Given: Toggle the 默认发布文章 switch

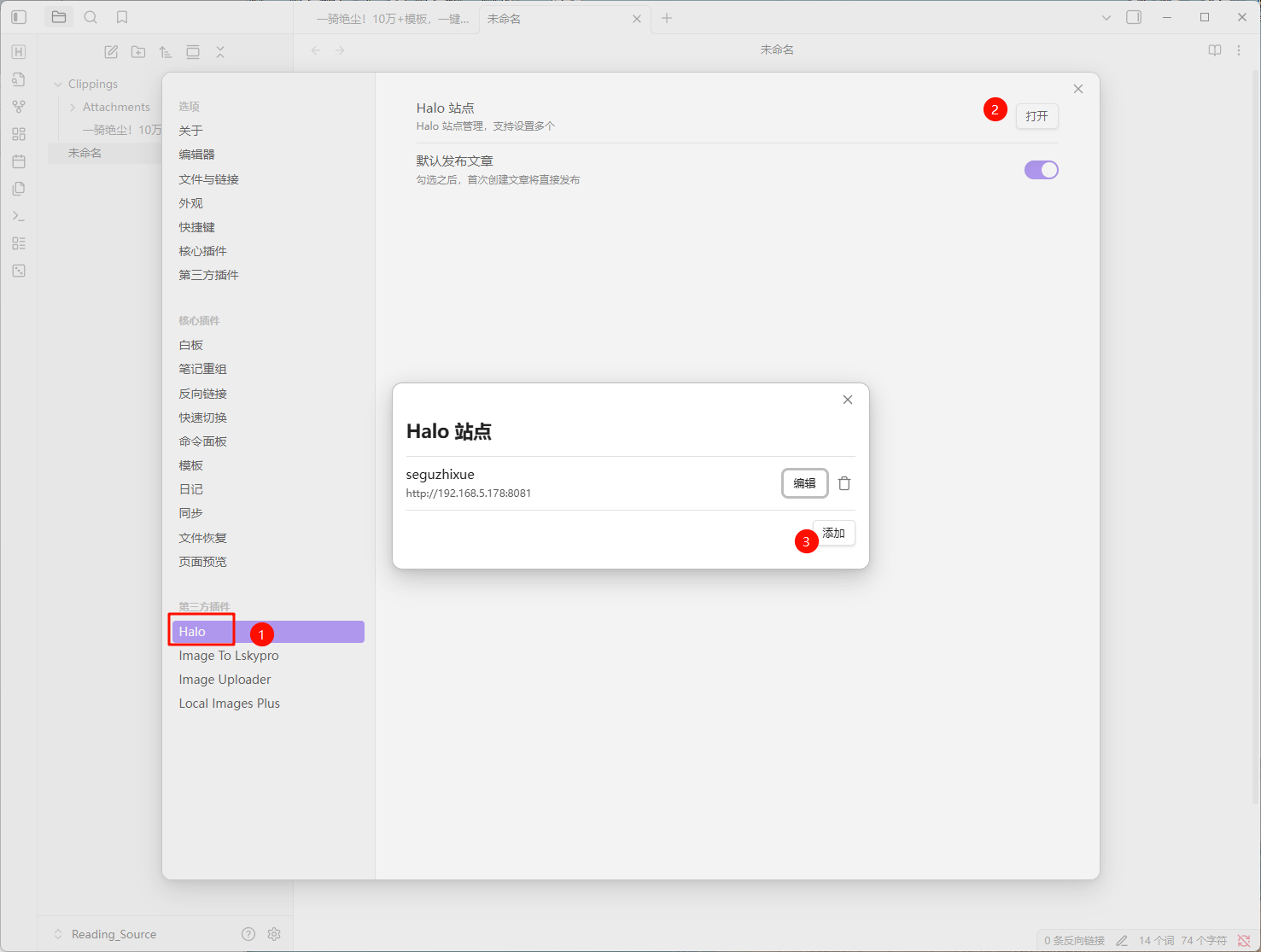Looking at the screenshot, I should [1041, 170].
